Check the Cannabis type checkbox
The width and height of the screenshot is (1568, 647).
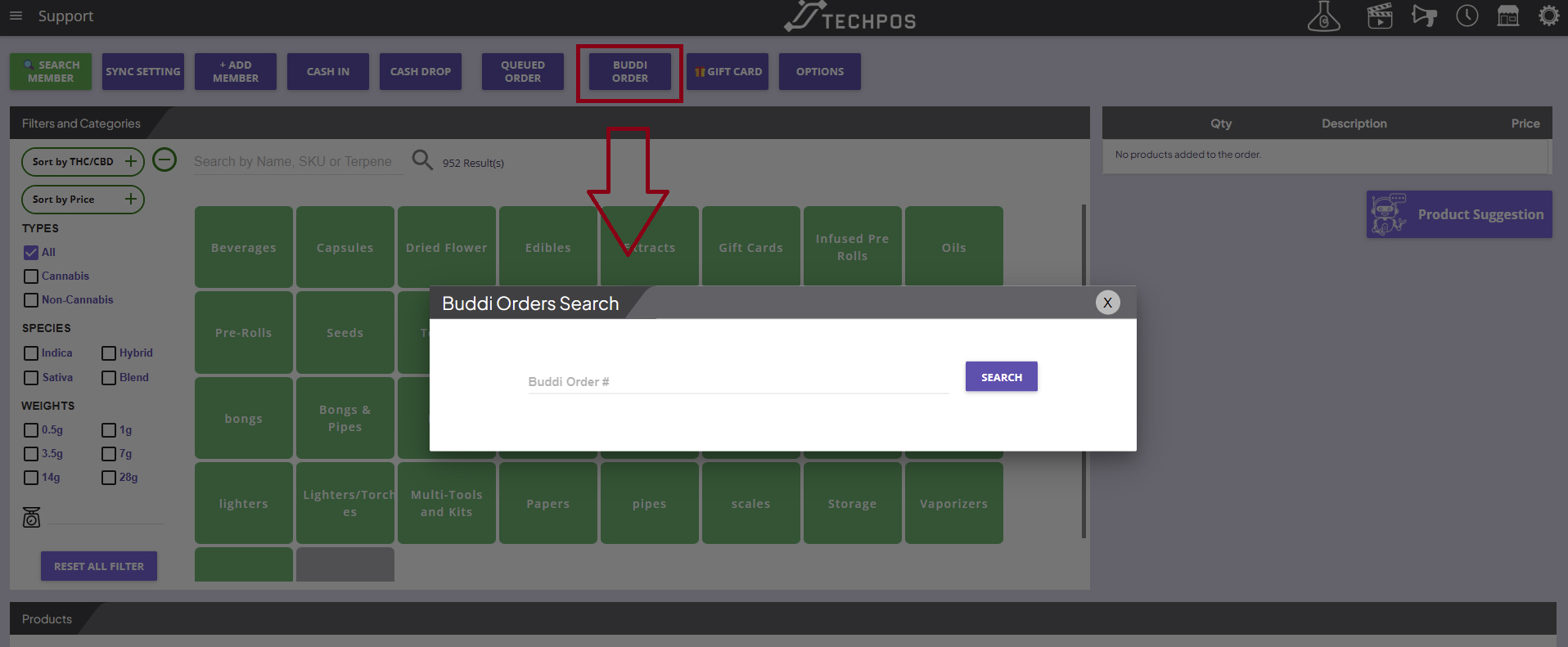[31, 276]
